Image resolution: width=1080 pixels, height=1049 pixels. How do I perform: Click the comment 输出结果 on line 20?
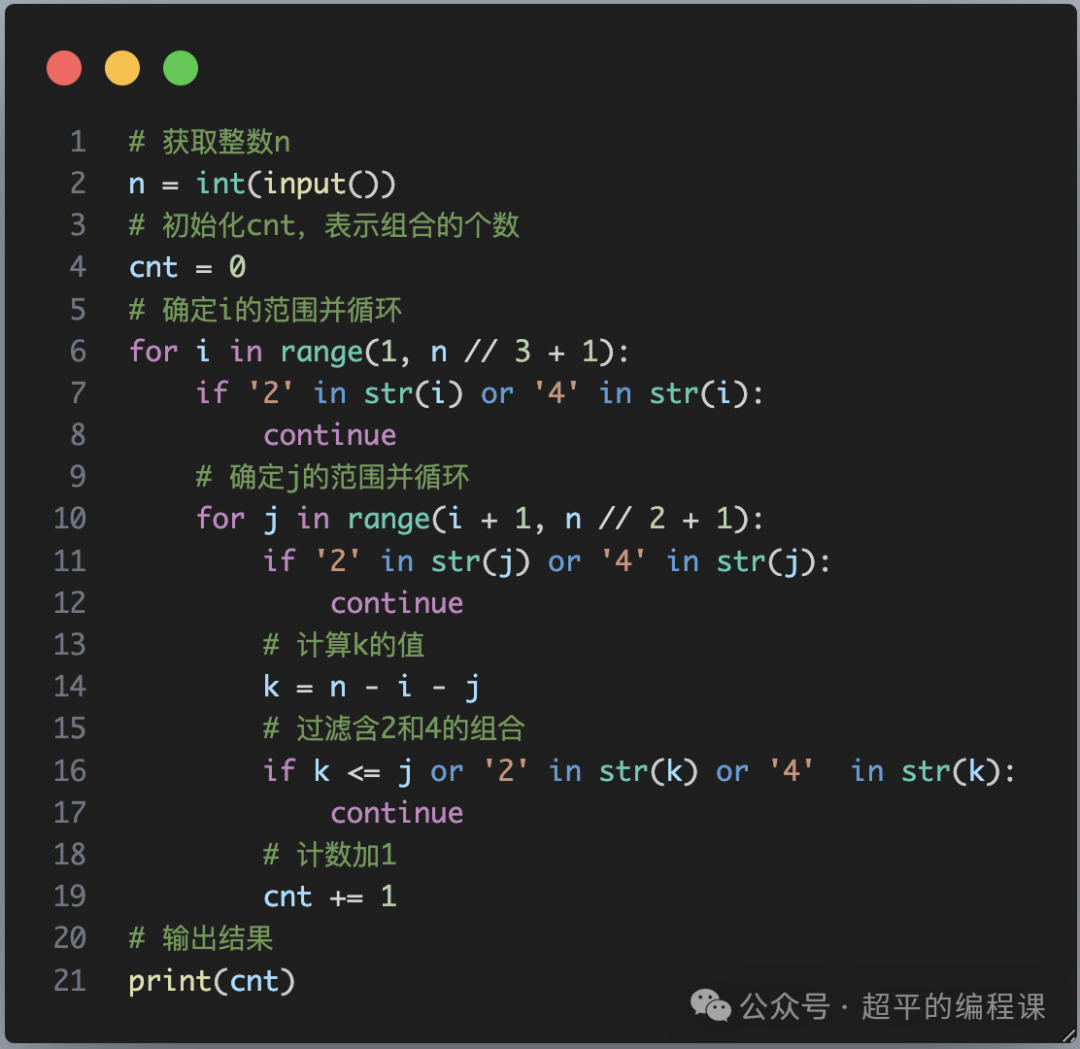point(200,938)
